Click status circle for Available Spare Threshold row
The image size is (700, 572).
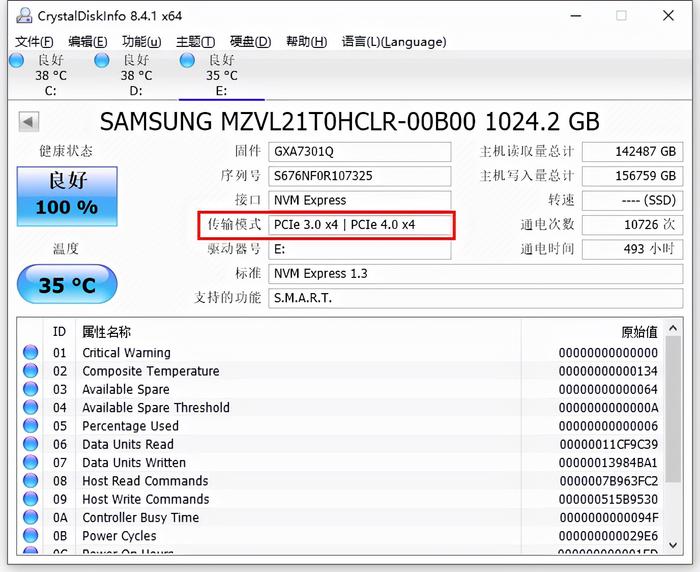[x=30, y=407]
